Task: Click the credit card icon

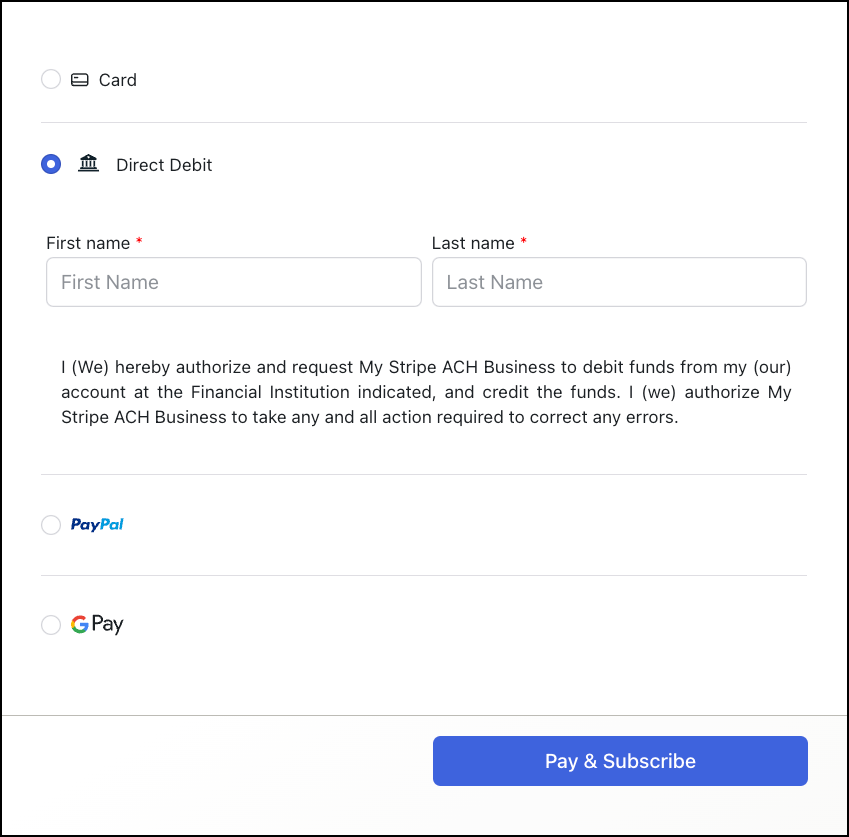Action: (80, 80)
